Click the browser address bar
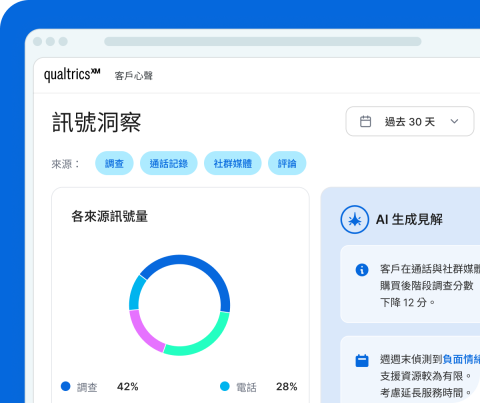The image size is (480, 403). click(263, 42)
